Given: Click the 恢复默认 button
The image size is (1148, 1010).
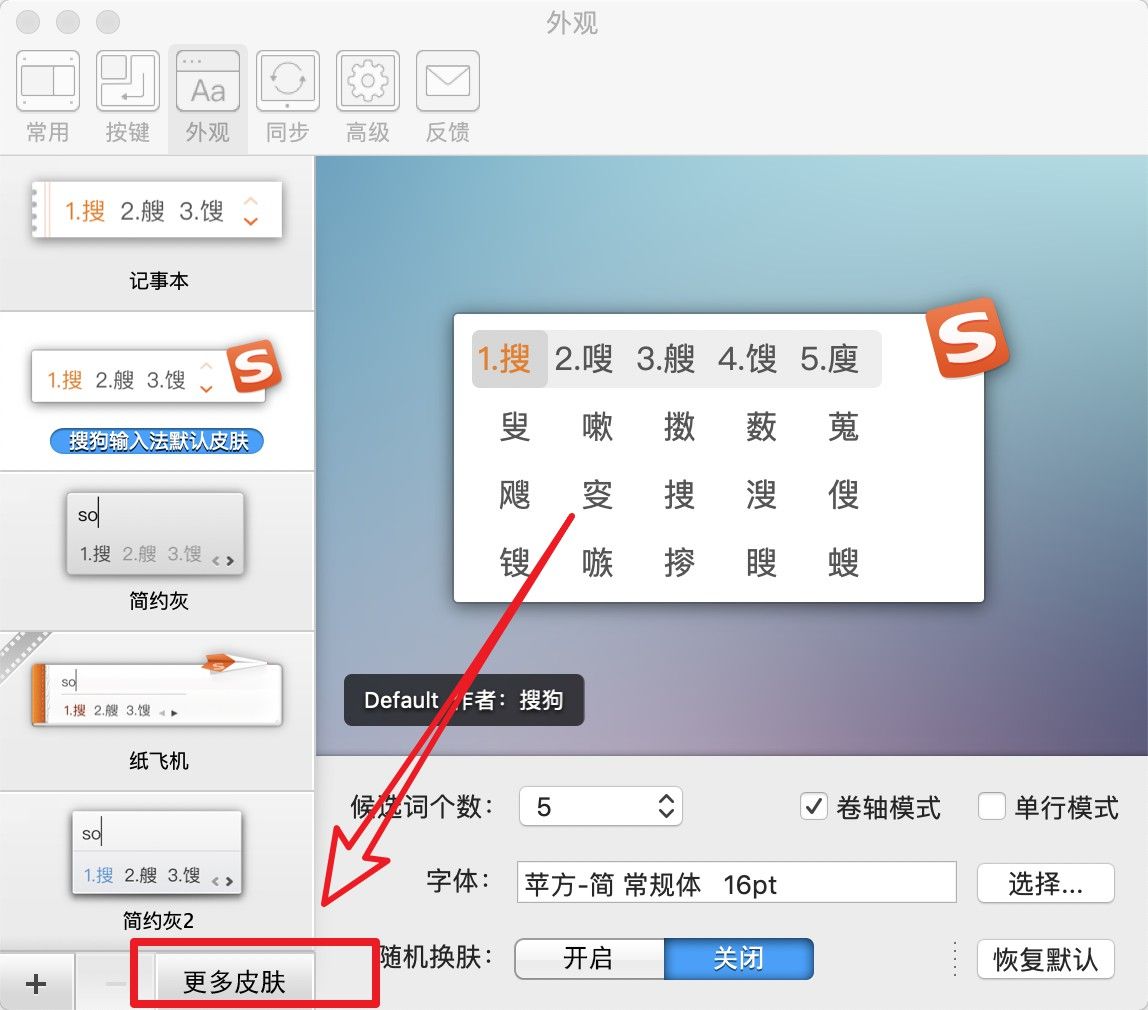Looking at the screenshot, I should 1046,959.
